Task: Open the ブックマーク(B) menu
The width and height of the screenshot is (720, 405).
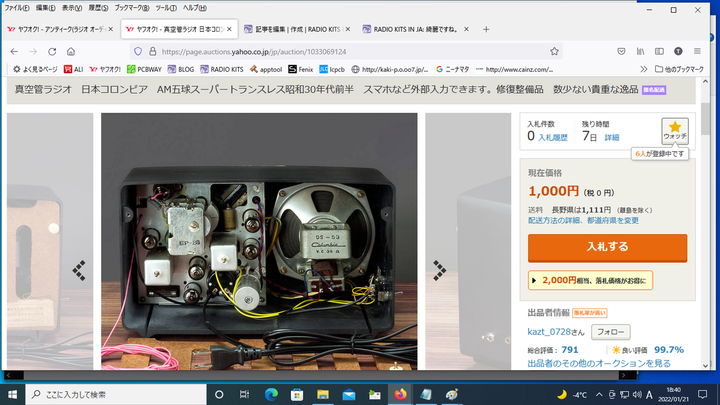Action: coord(128,7)
